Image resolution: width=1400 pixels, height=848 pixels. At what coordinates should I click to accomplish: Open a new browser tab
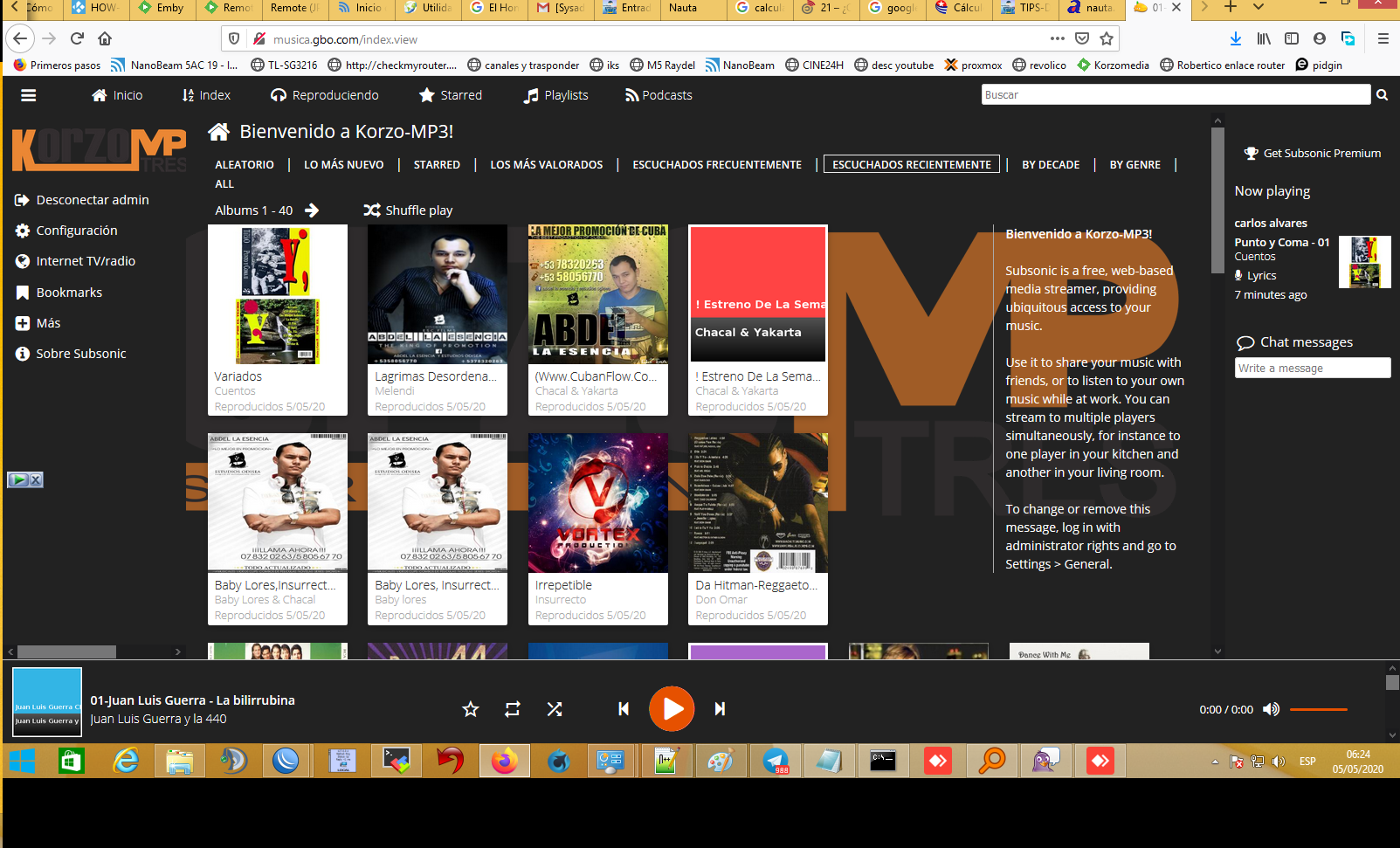[1231, 7]
